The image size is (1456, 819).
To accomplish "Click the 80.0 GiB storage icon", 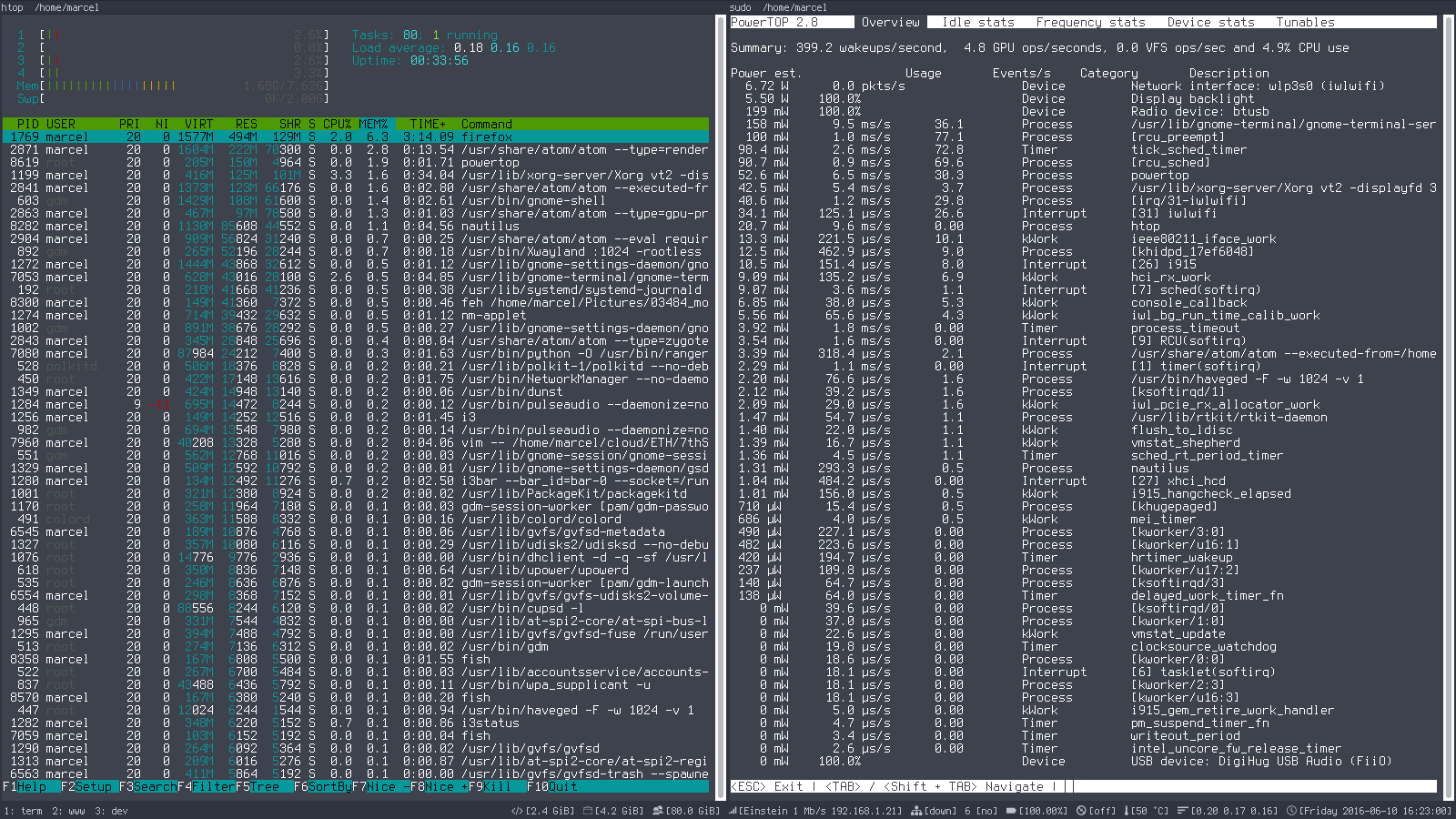I will (660, 811).
